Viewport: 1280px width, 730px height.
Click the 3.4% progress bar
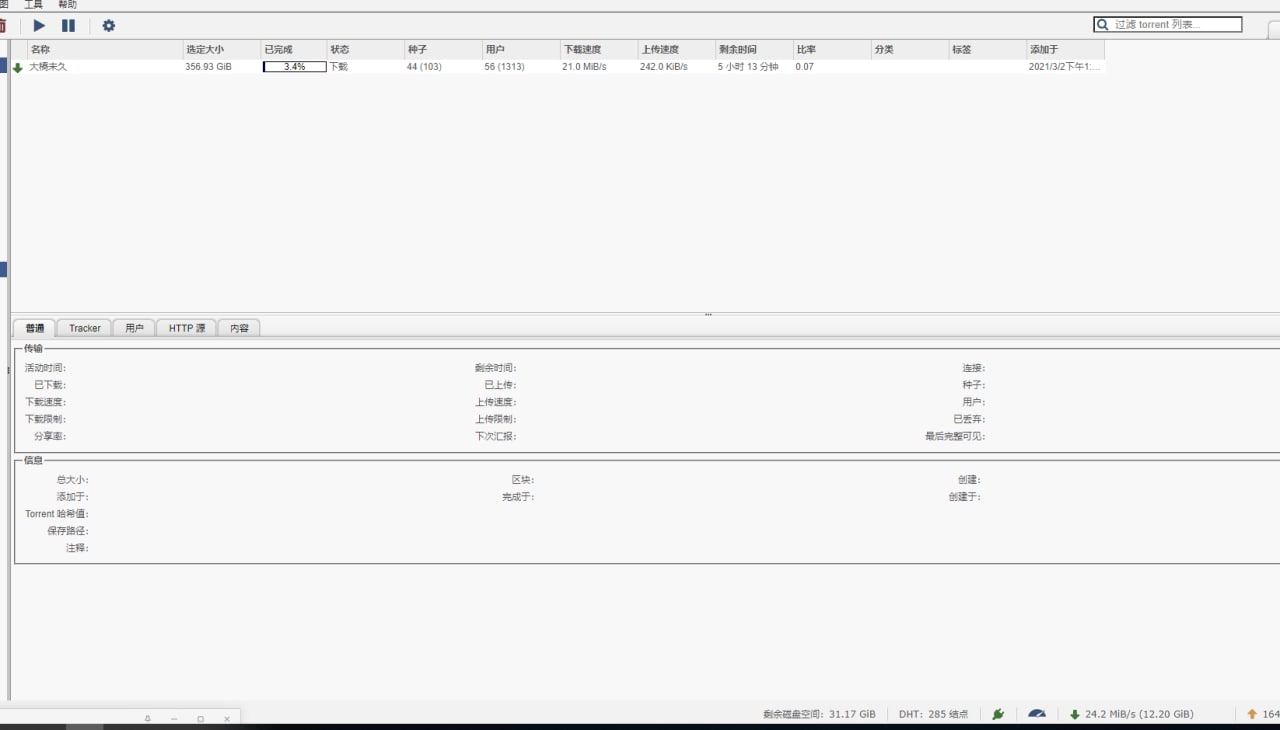pyautogui.click(x=295, y=67)
